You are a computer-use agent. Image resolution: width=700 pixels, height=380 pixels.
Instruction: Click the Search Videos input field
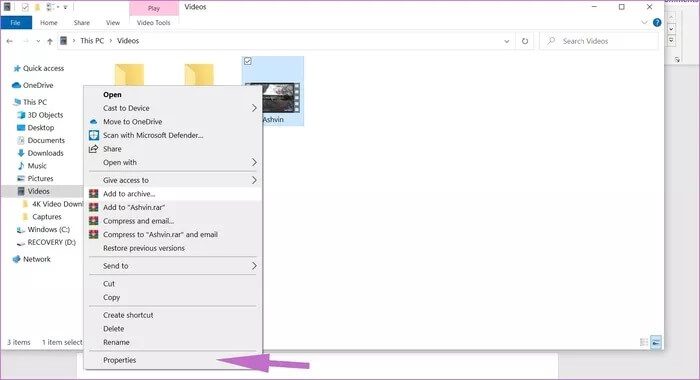pyautogui.click(x=599, y=41)
